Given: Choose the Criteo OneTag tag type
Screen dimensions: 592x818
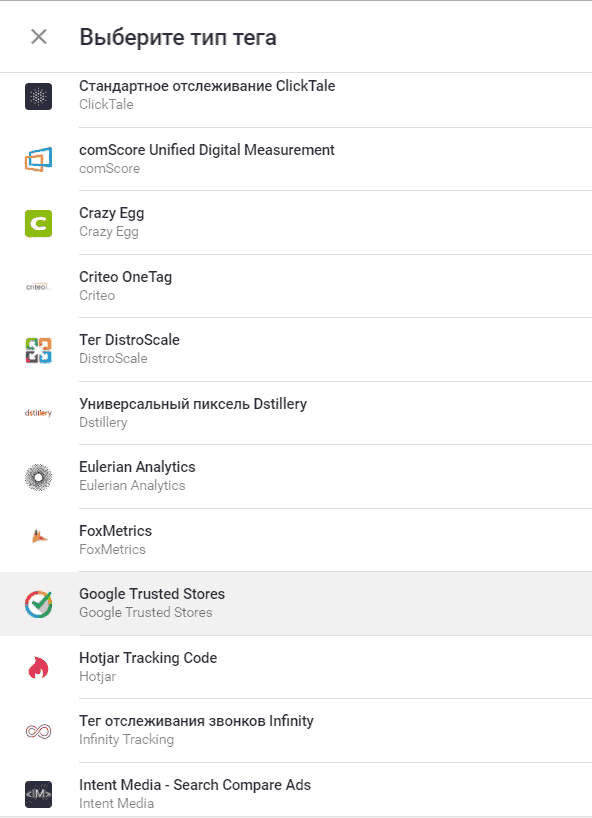Looking at the screenshot, I should 296,286.
